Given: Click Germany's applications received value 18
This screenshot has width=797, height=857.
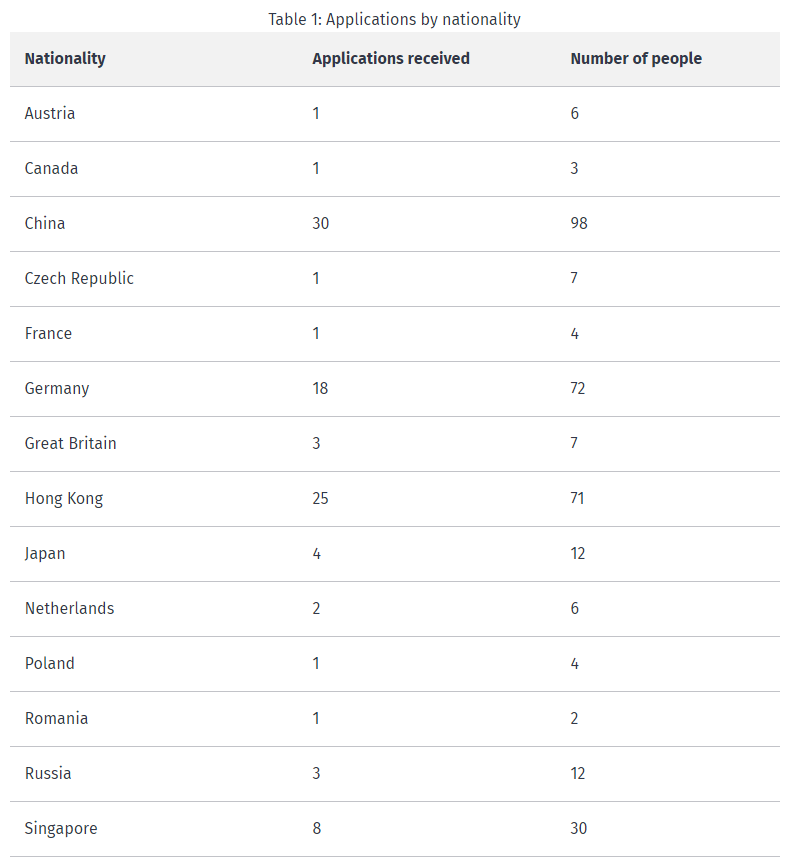Looking at the screenshot, I should (320, 389).
